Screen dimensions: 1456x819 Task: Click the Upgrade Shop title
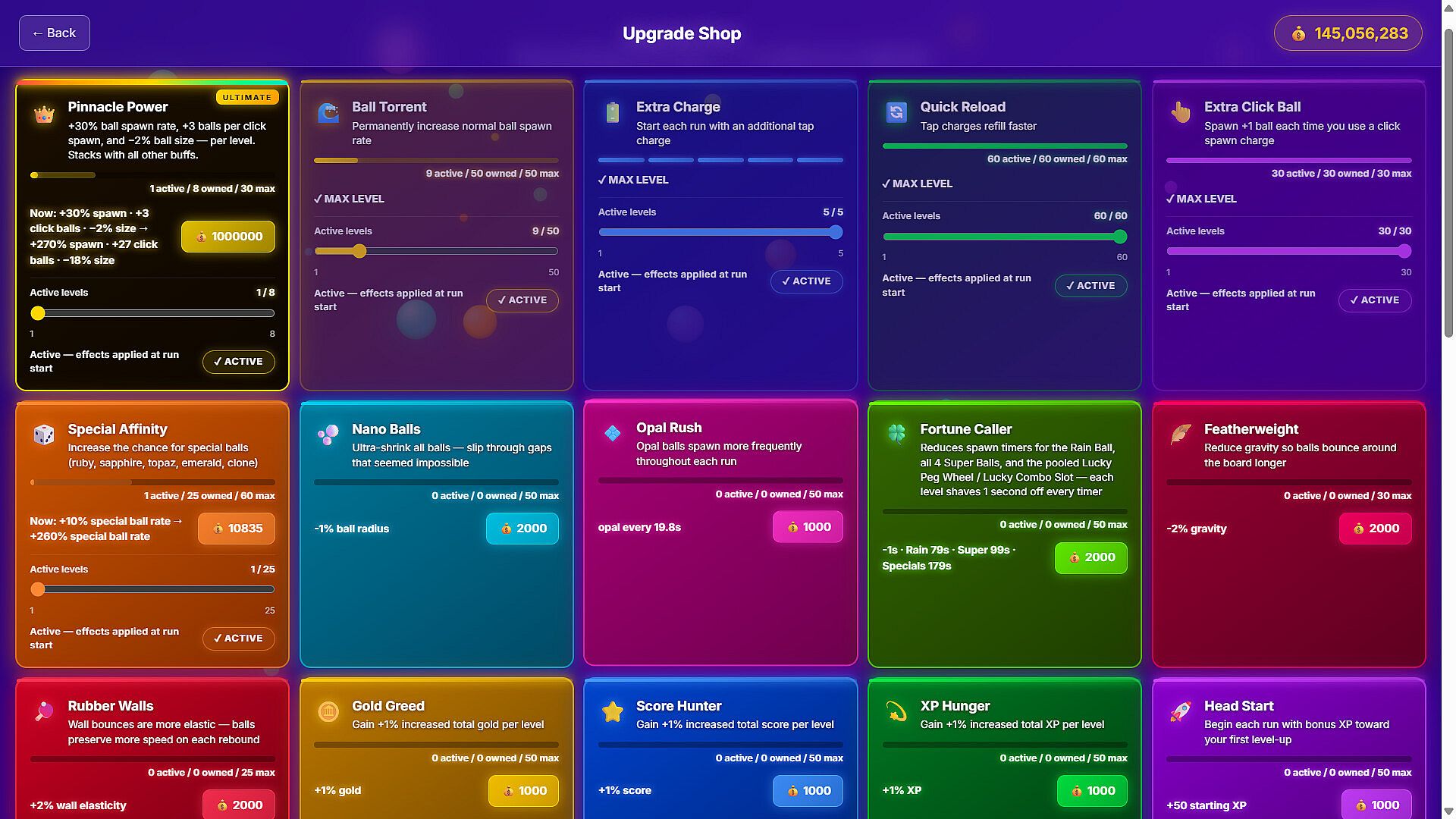[682, 33]
